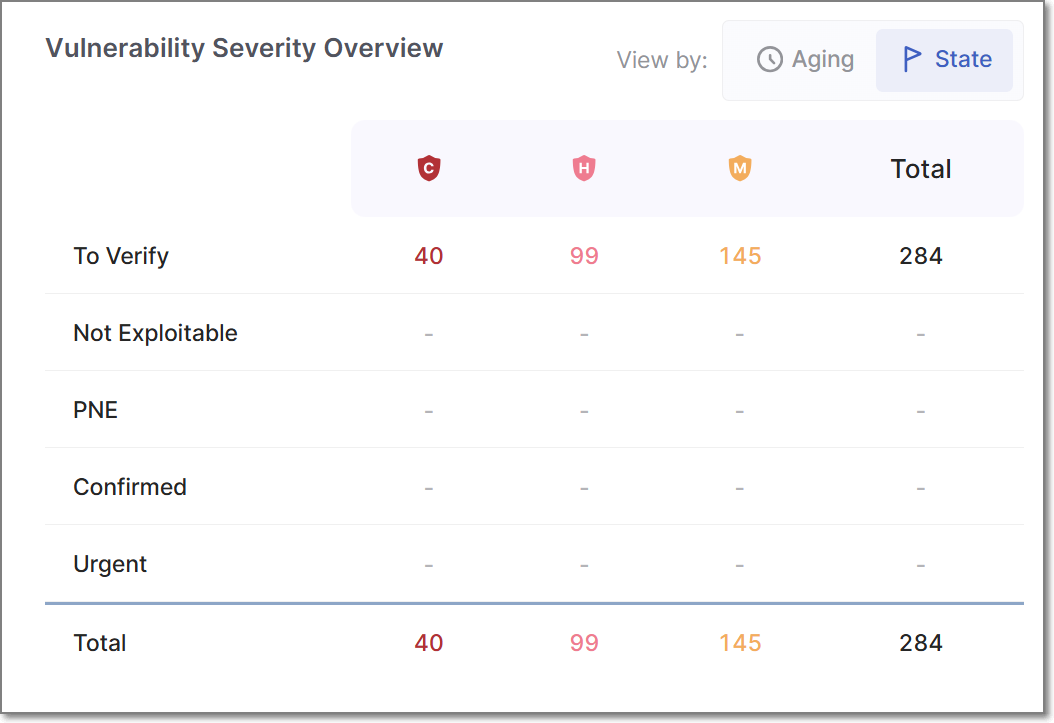Viewport: 1054px width, 723px height.
Task: Click the High severity shield icon
Action: click(584, 169)
